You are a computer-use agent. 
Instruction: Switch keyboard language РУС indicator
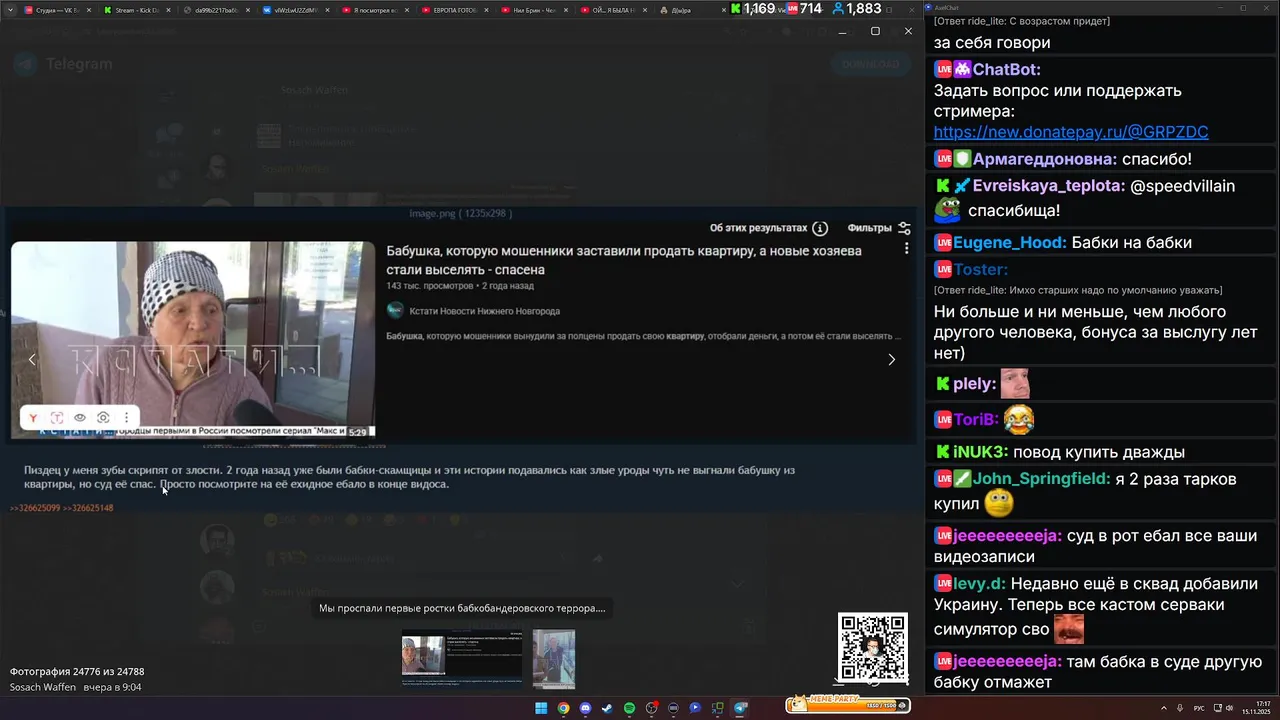[x=1199, y=708]
